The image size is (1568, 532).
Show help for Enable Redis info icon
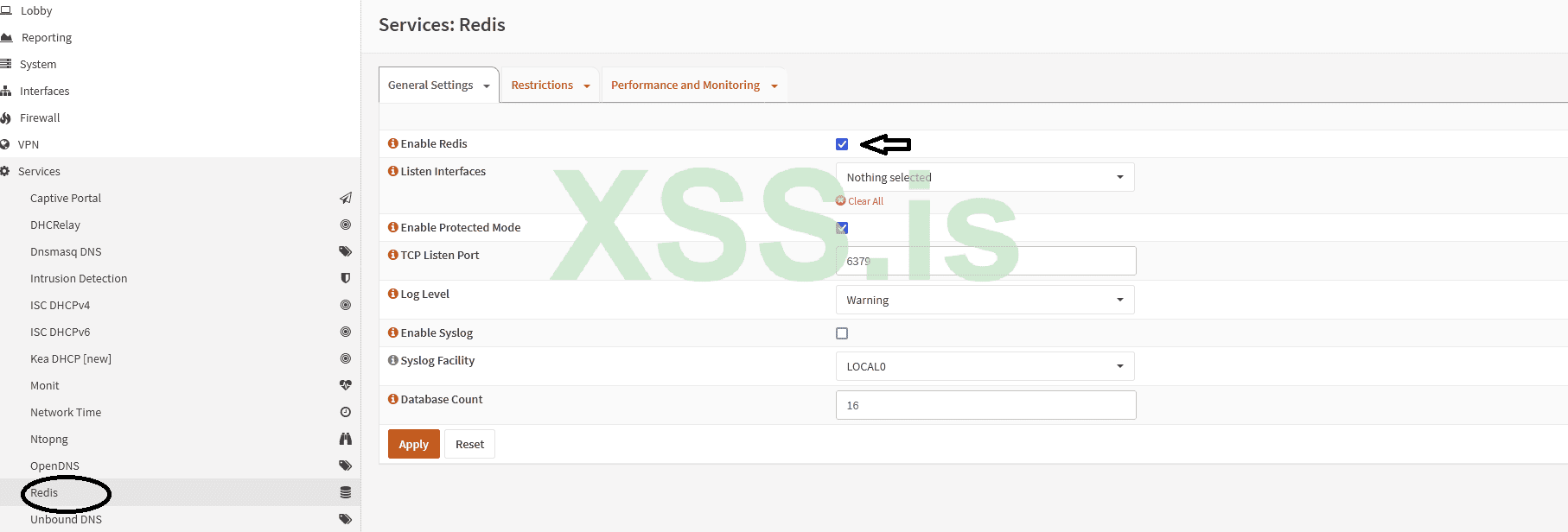pos(393,143)
